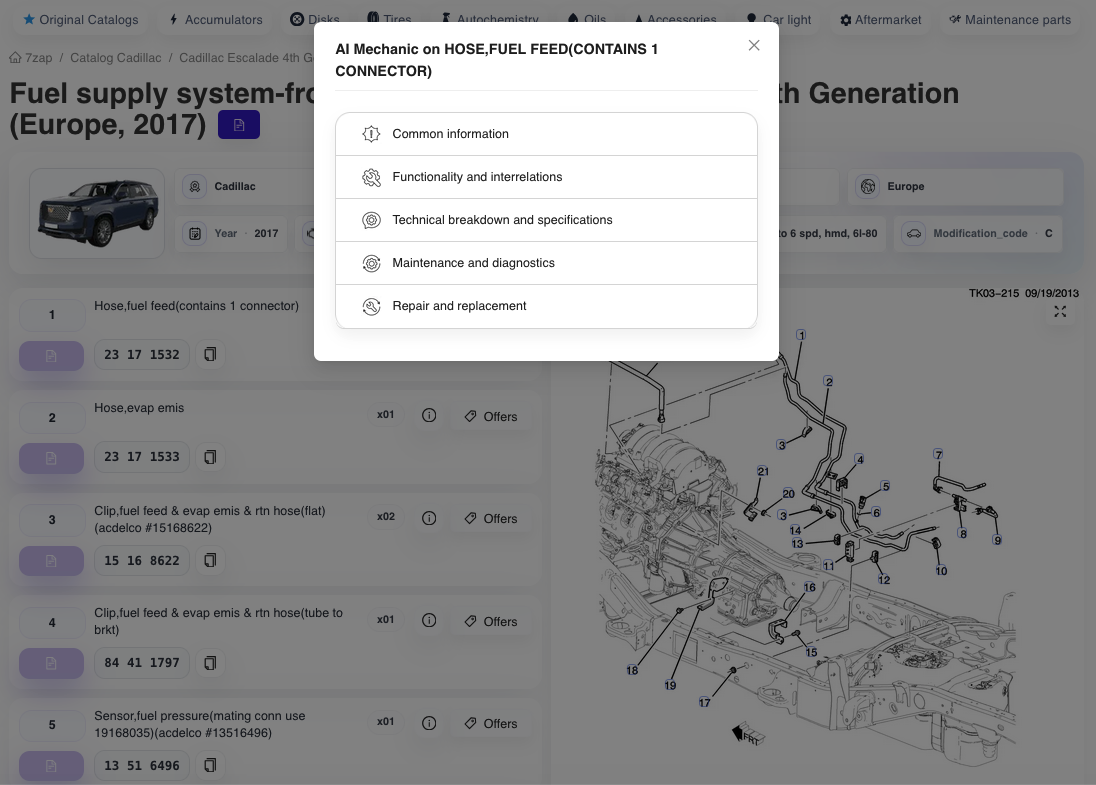1096x785 pixels.
Task: Open Accumulators category
Action: coord(216,20)
